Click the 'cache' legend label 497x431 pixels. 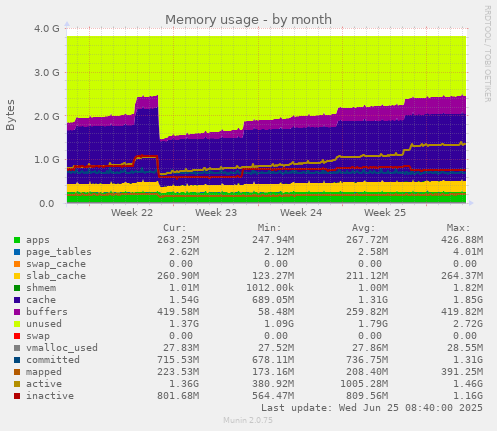click(x=41, y=300)
